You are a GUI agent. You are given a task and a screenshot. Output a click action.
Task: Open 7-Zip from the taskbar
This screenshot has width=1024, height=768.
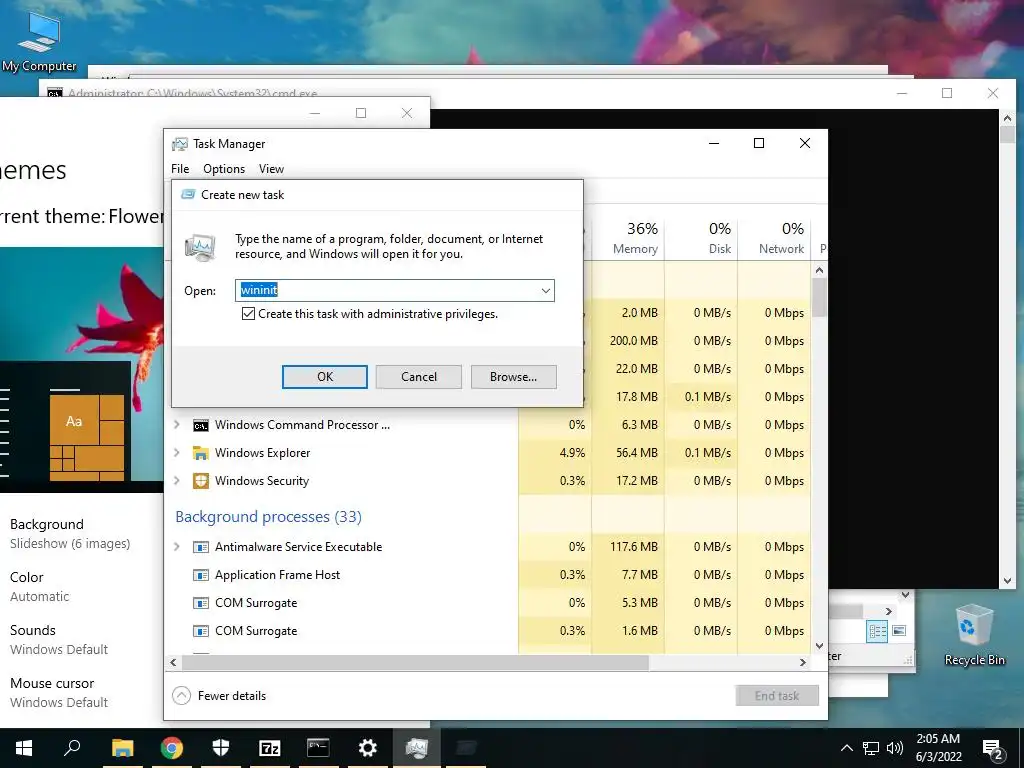point(270,748)
